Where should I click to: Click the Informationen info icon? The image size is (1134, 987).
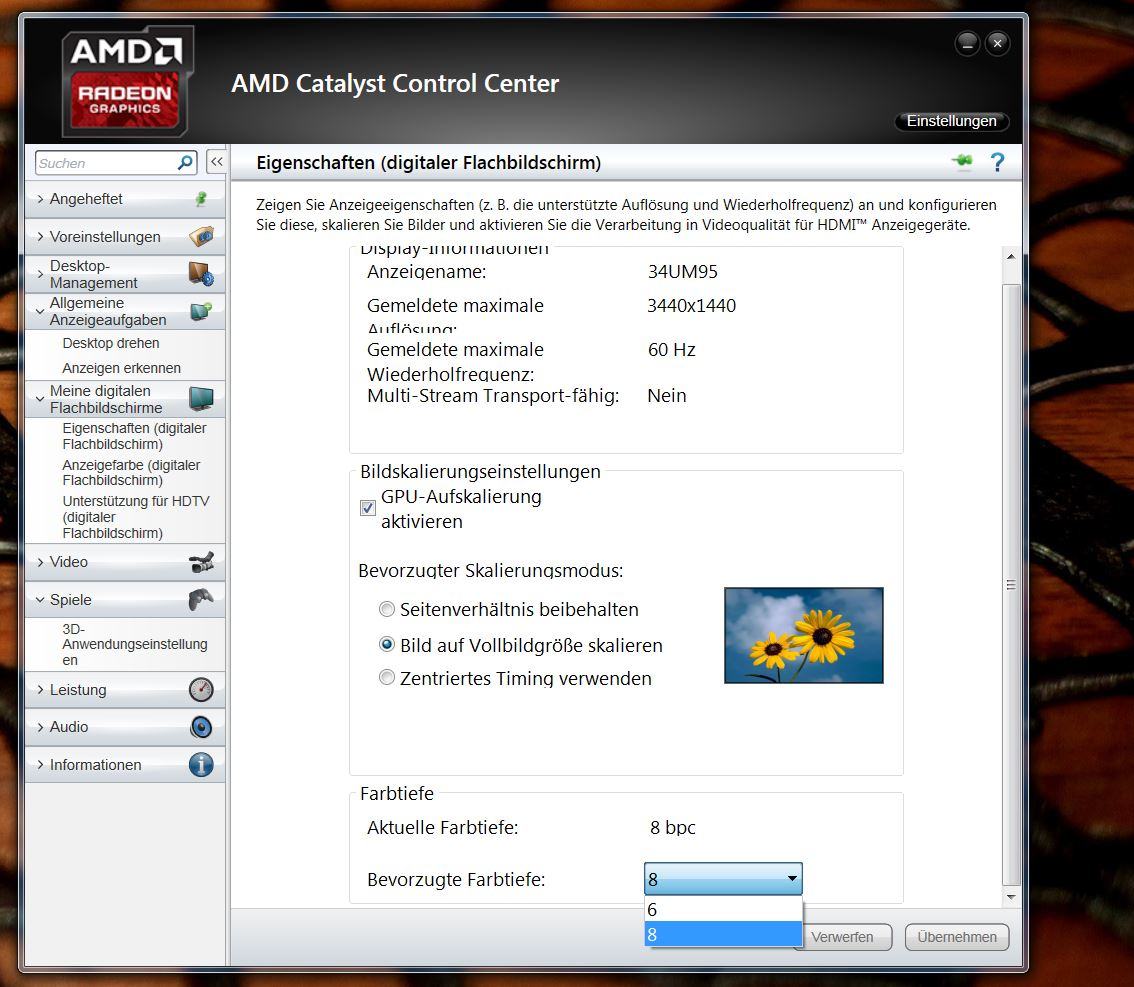[x=201, y=764]
